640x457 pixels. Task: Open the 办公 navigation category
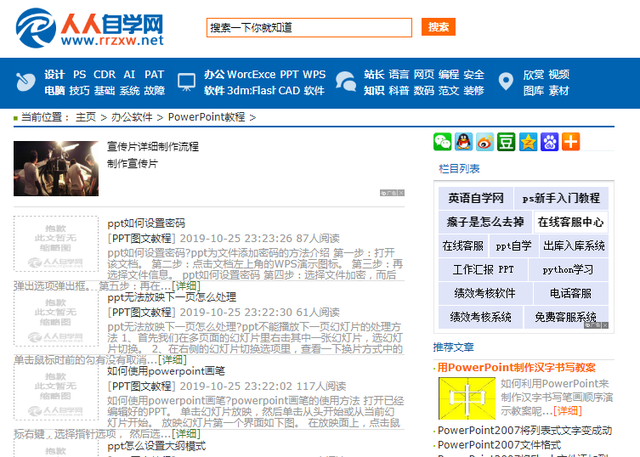pos(215,75)
